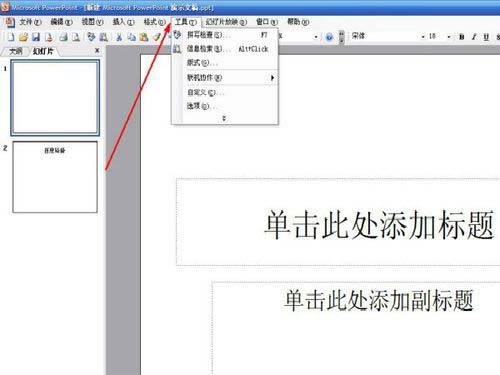This screenshot has height=375, width=500.
Task: Close the slide thumbnail pane
Action: tap(97, 51)
